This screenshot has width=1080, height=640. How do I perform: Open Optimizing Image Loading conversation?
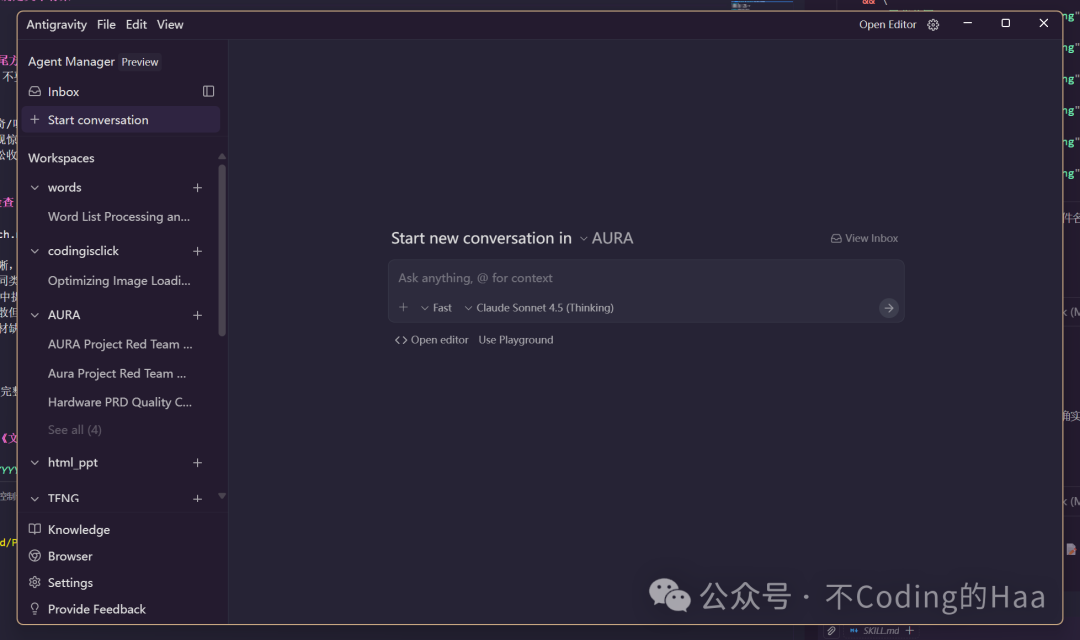coord(119,280)
